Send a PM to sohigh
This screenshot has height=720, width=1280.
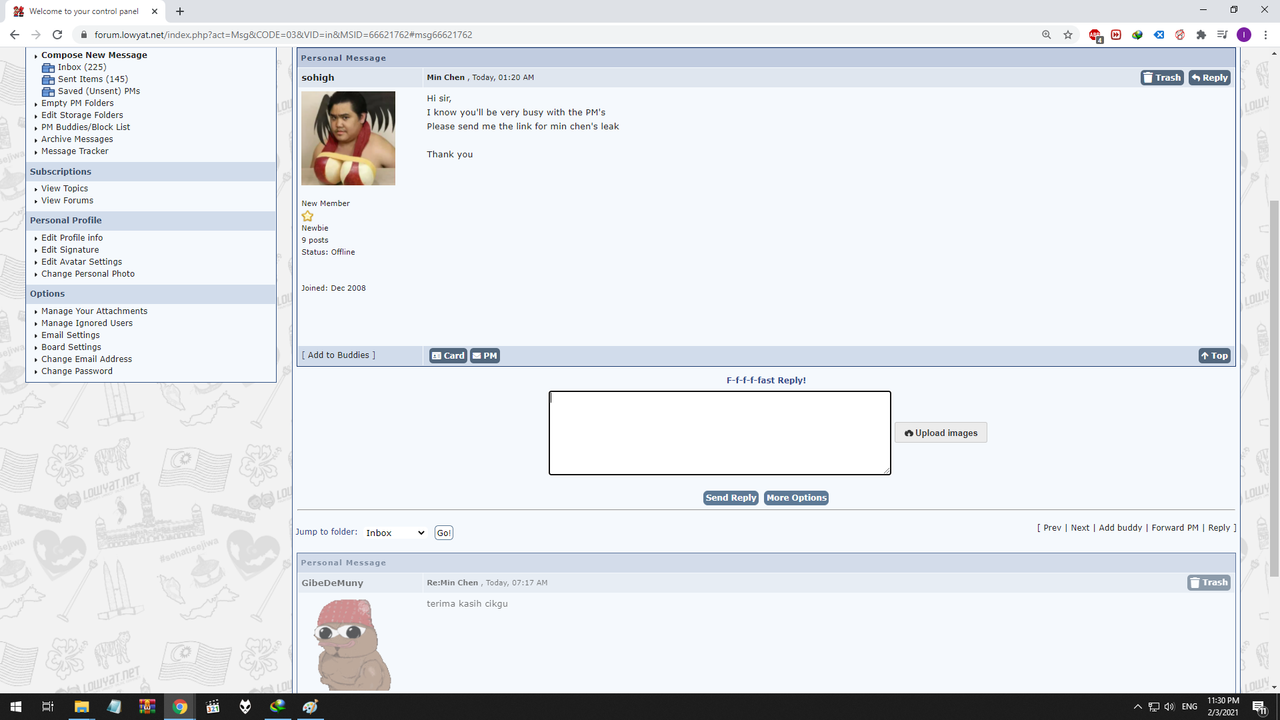point(485,356)
